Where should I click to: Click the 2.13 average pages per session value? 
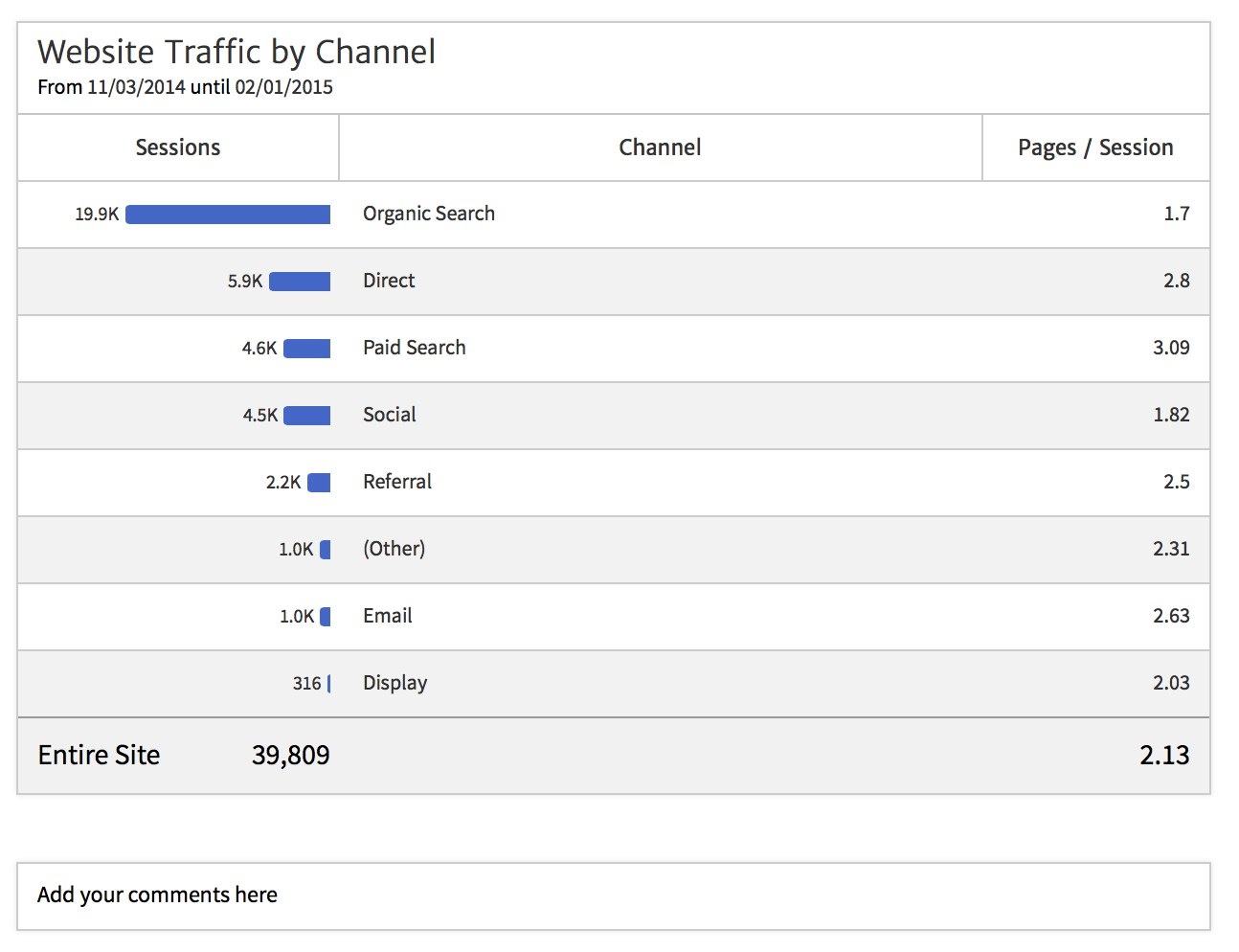(x=1166, y=755)
